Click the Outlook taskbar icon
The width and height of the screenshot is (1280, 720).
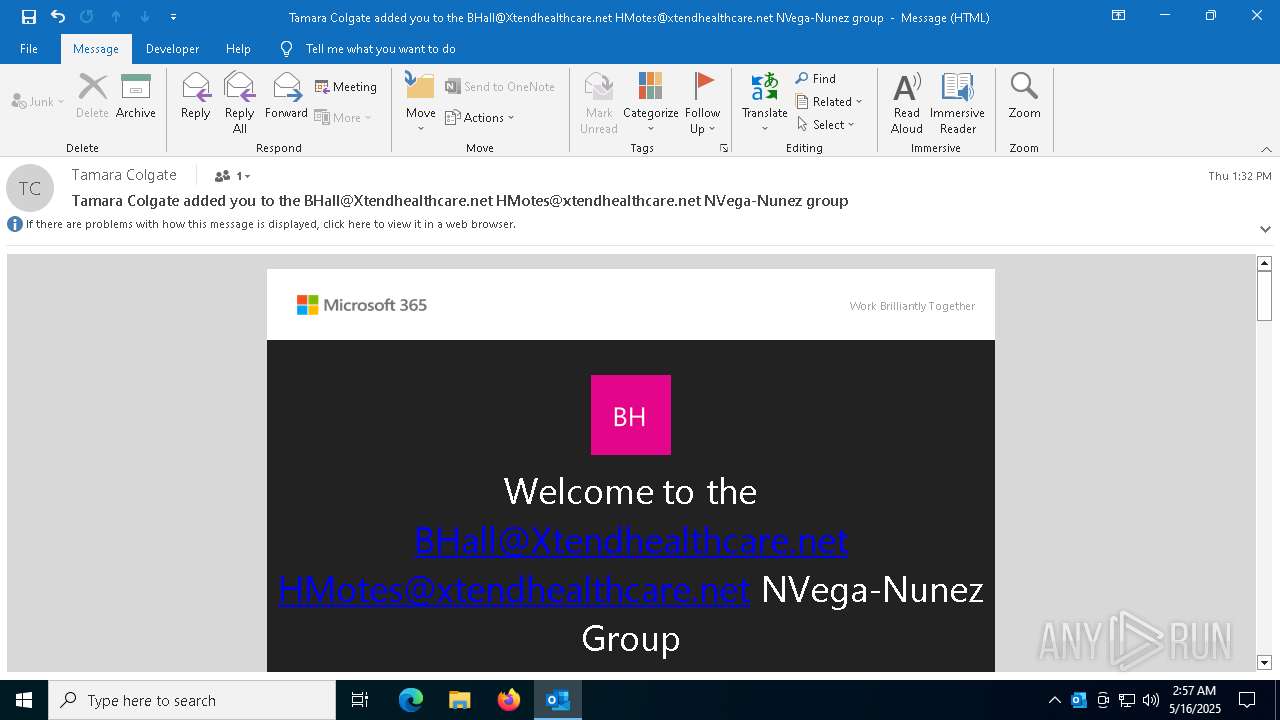point(558,700)
